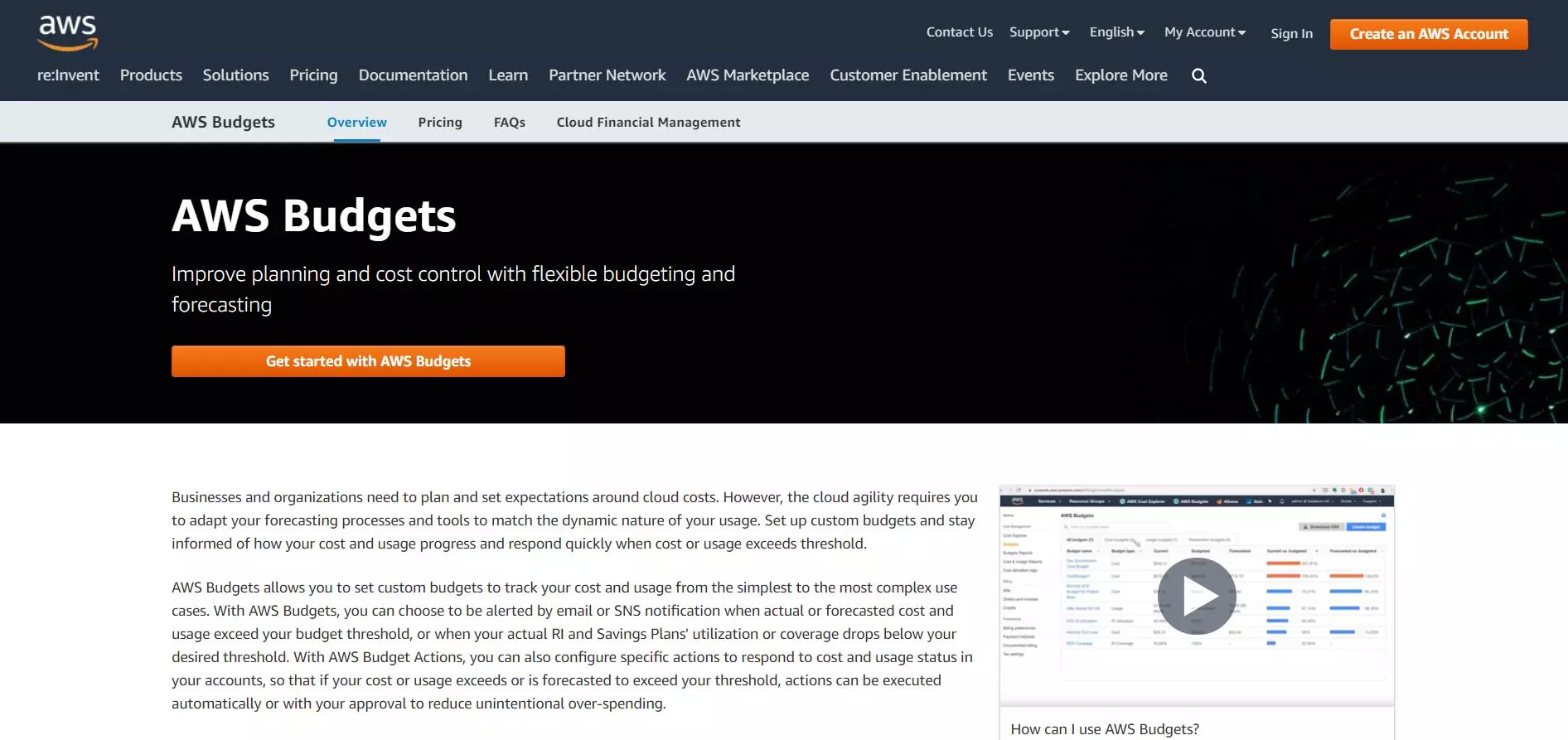Select the FAQs tab
The image size is (1568, 740).
click(x=510, y=123)
